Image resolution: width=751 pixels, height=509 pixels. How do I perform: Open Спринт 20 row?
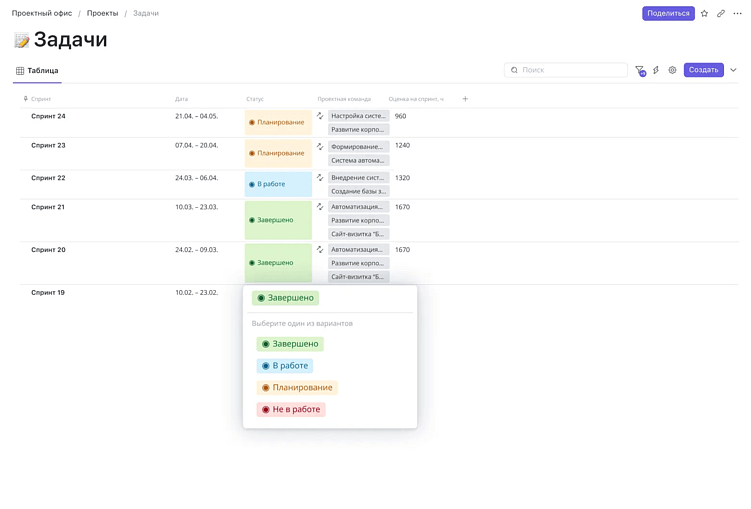click(x=48, y=250)
